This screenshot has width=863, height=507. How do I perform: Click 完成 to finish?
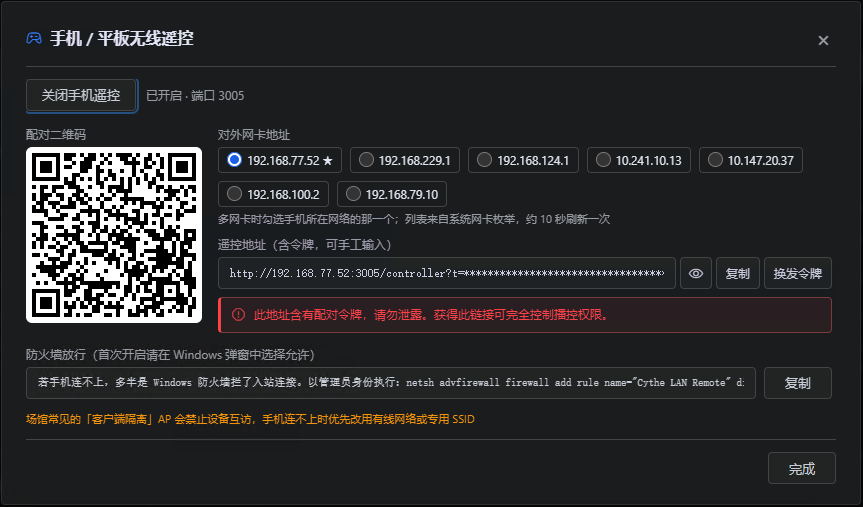click(x=801, y=468)
